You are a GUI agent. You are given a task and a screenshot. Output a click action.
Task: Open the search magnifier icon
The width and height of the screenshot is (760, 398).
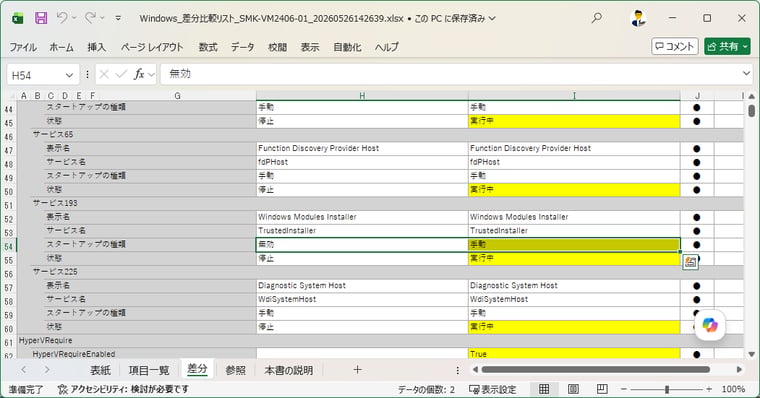(x=597, y=18)
